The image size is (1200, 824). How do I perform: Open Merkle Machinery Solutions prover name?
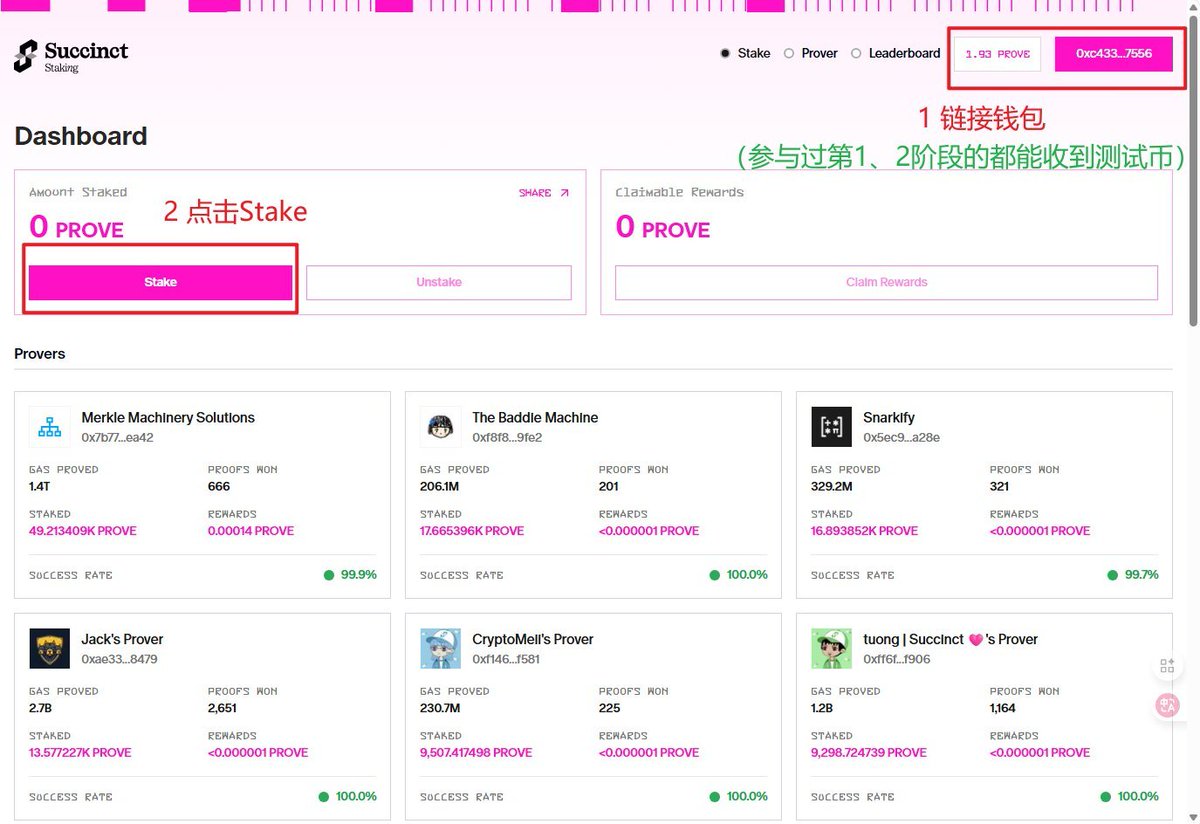point(168,417)
